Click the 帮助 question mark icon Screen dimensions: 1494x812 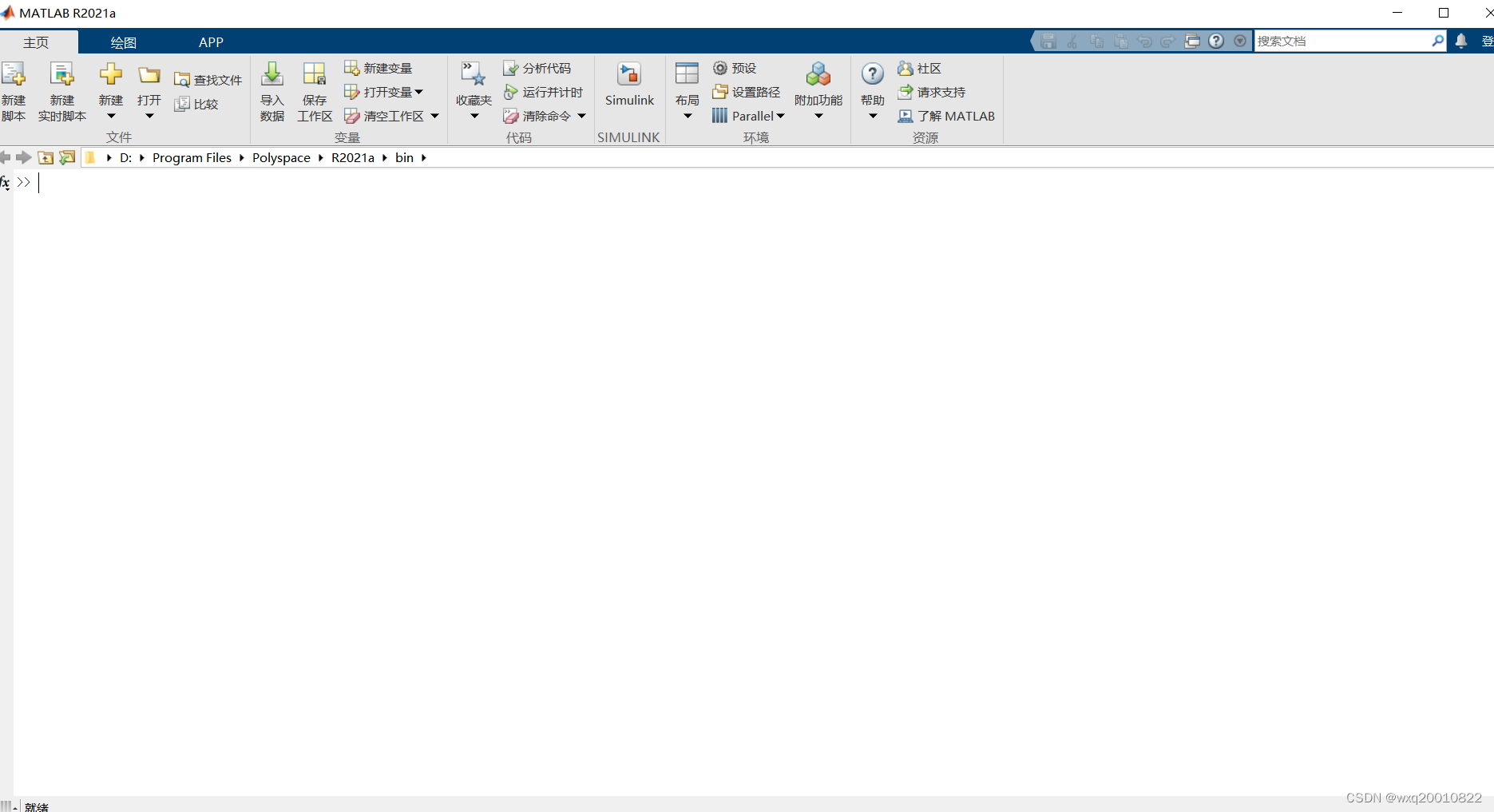(x=873, y=74)
